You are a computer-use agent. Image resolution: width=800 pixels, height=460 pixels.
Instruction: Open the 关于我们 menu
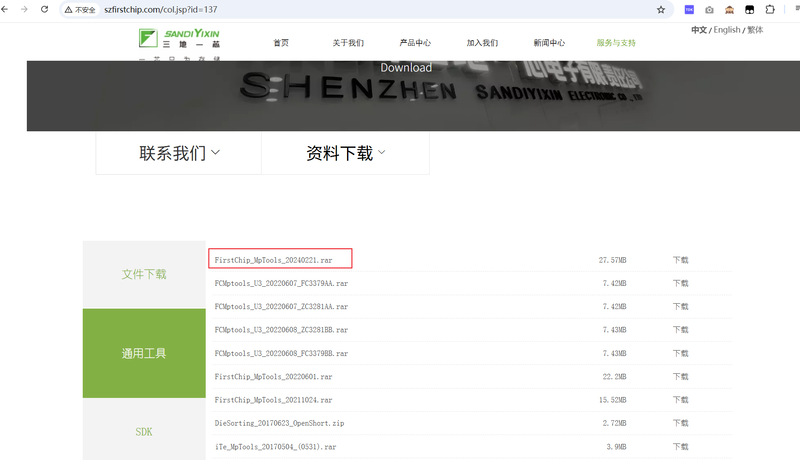point(348,43)
